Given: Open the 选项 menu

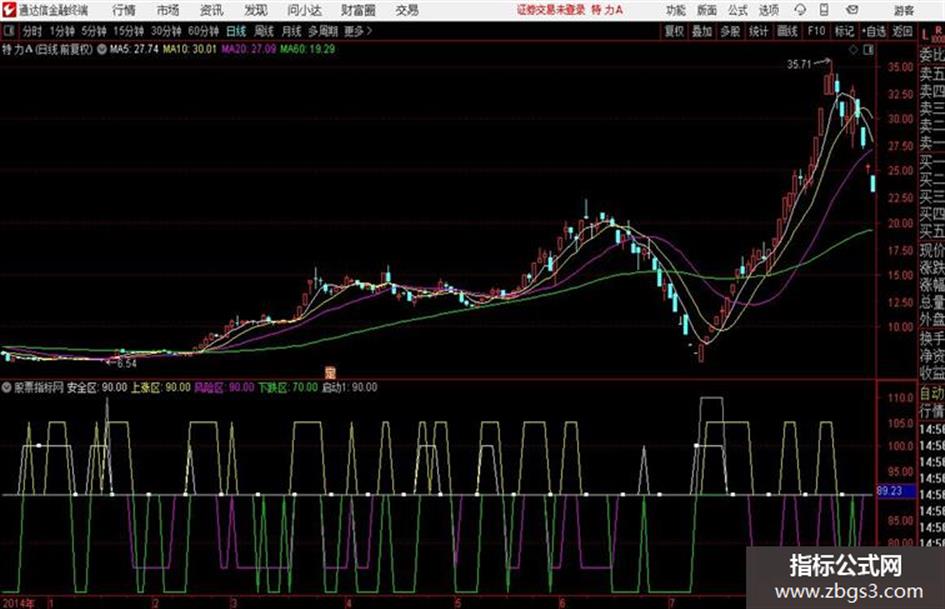Looking at the screenshot, I should [x=769, y=10].
